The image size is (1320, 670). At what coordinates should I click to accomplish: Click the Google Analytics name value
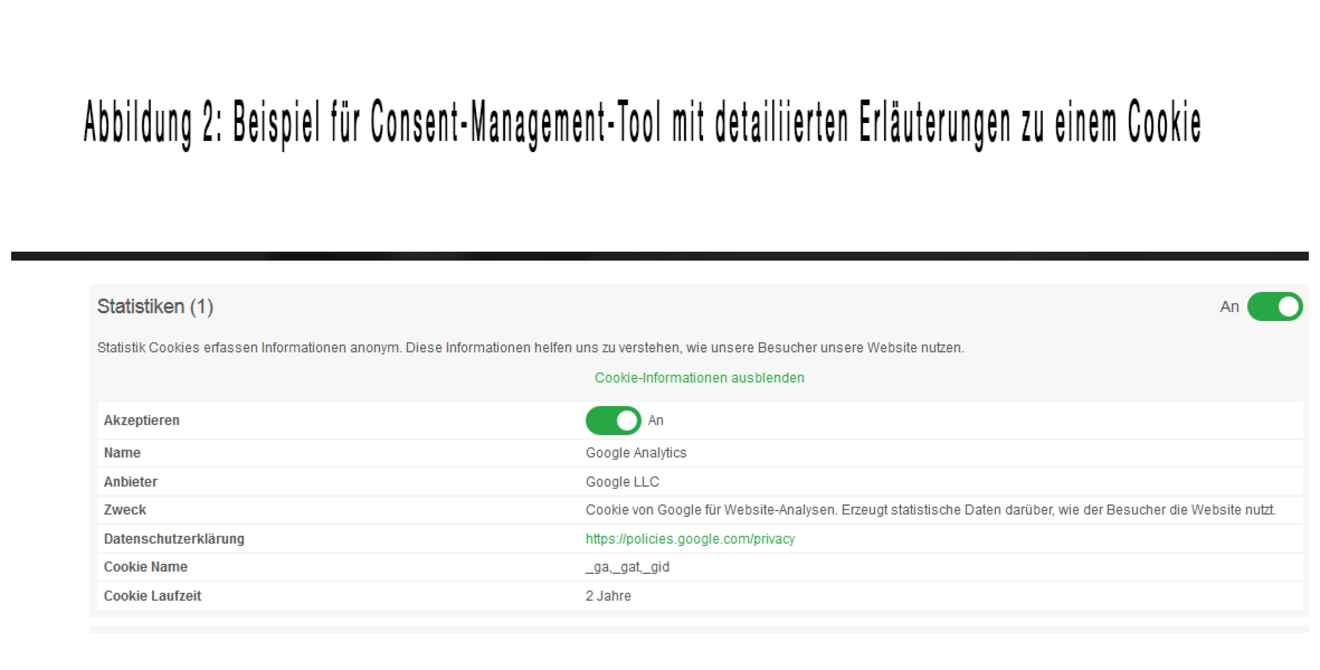click(636, 453)
